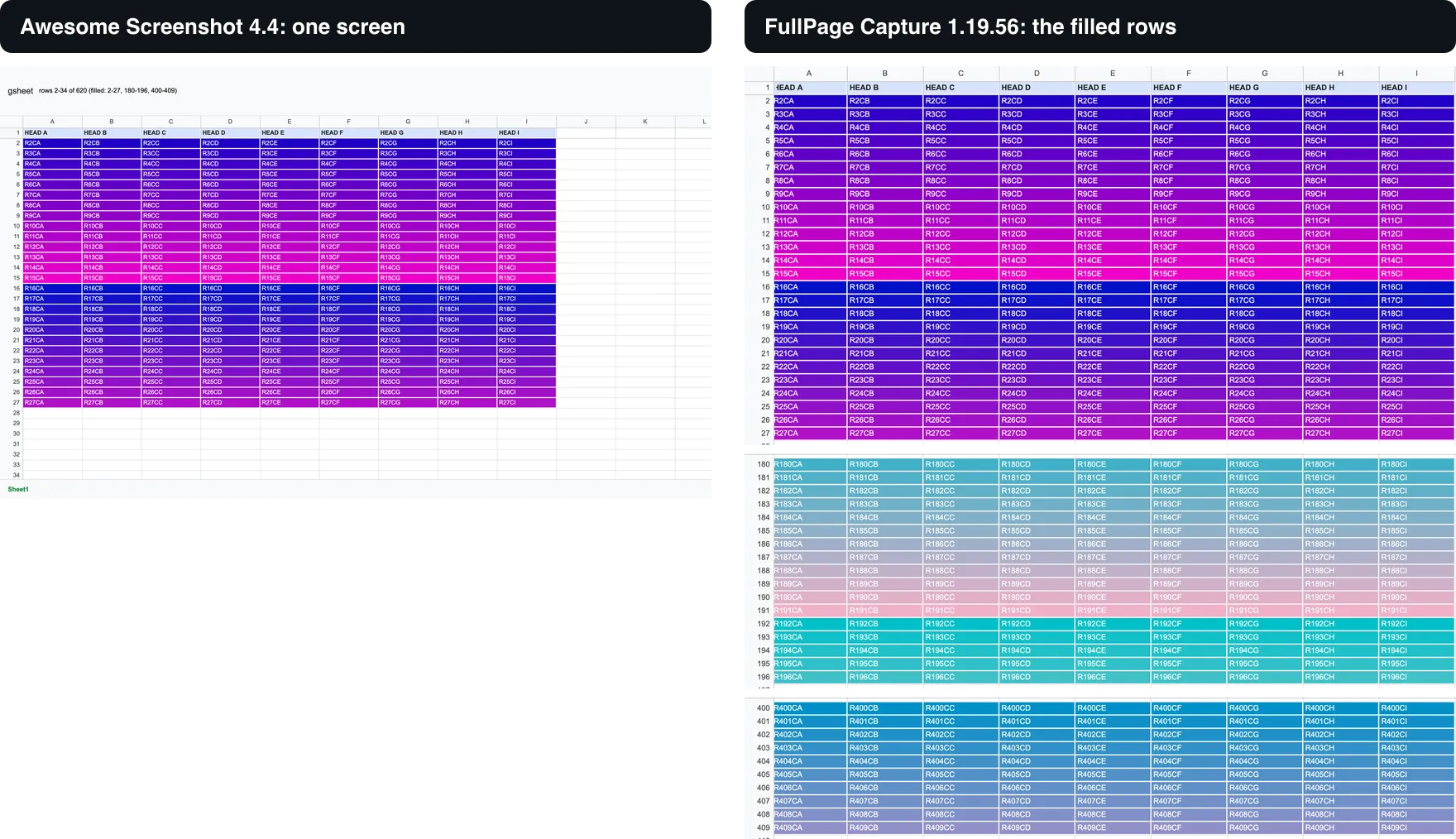Screen dimensions: 1456x839
Task: Select column H header in right screenshot
Action: click(1340, 74)
